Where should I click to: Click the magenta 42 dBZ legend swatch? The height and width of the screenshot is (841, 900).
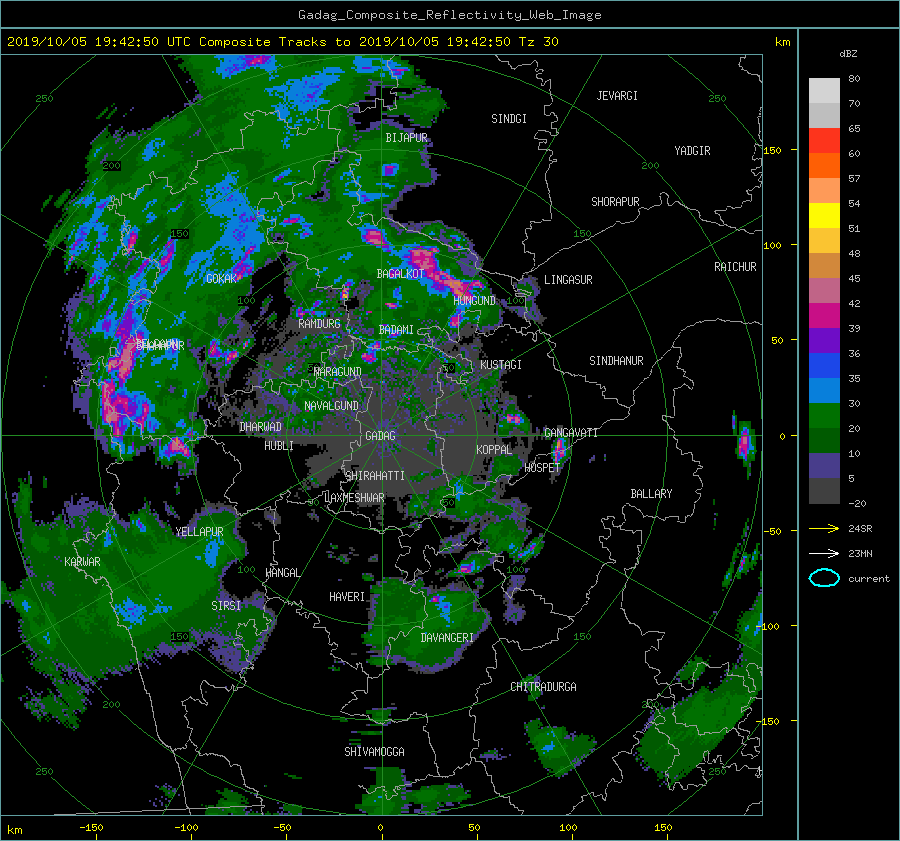(x=824, y=315)
